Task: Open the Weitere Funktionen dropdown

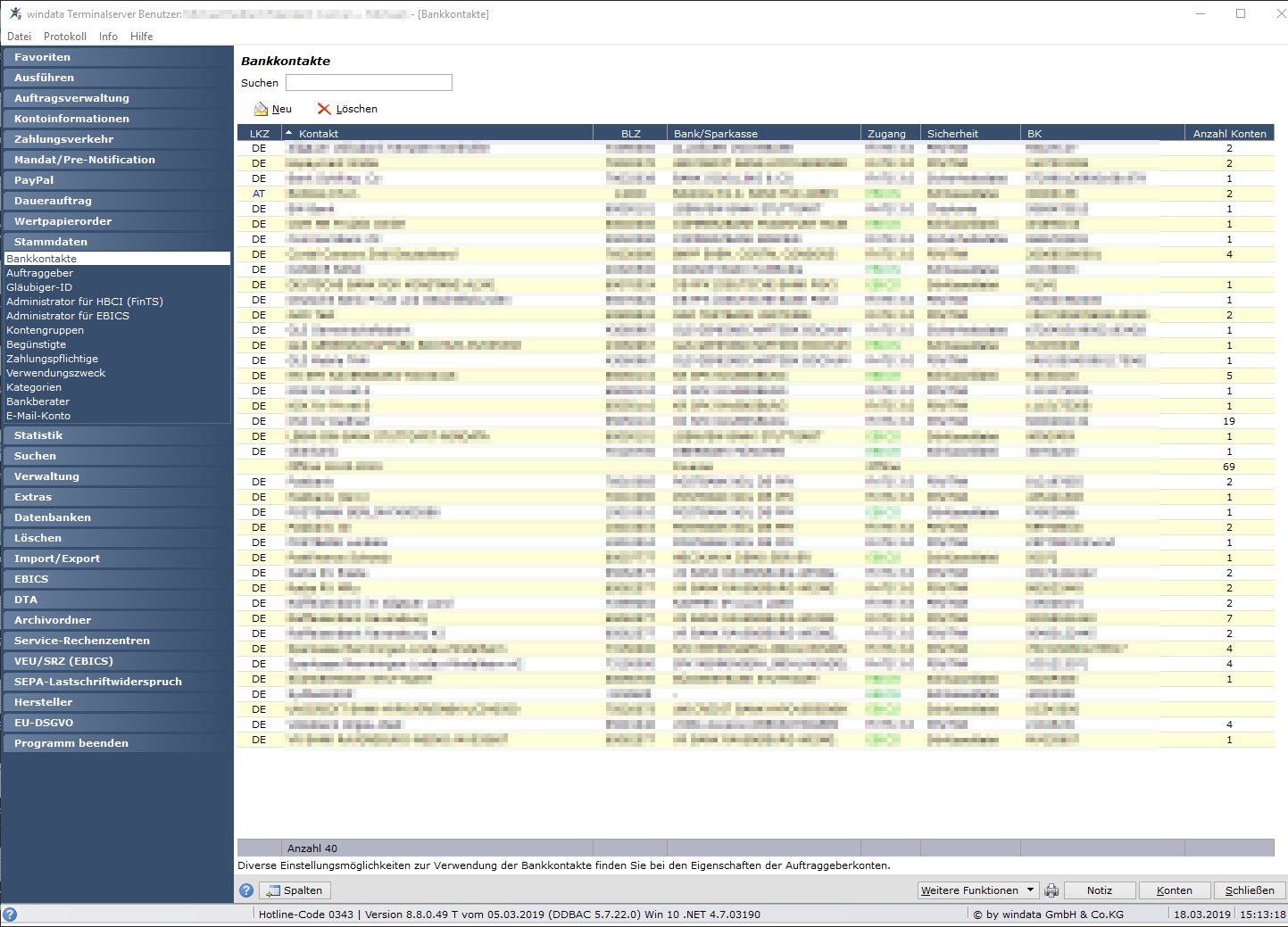Action: point(978,890)
